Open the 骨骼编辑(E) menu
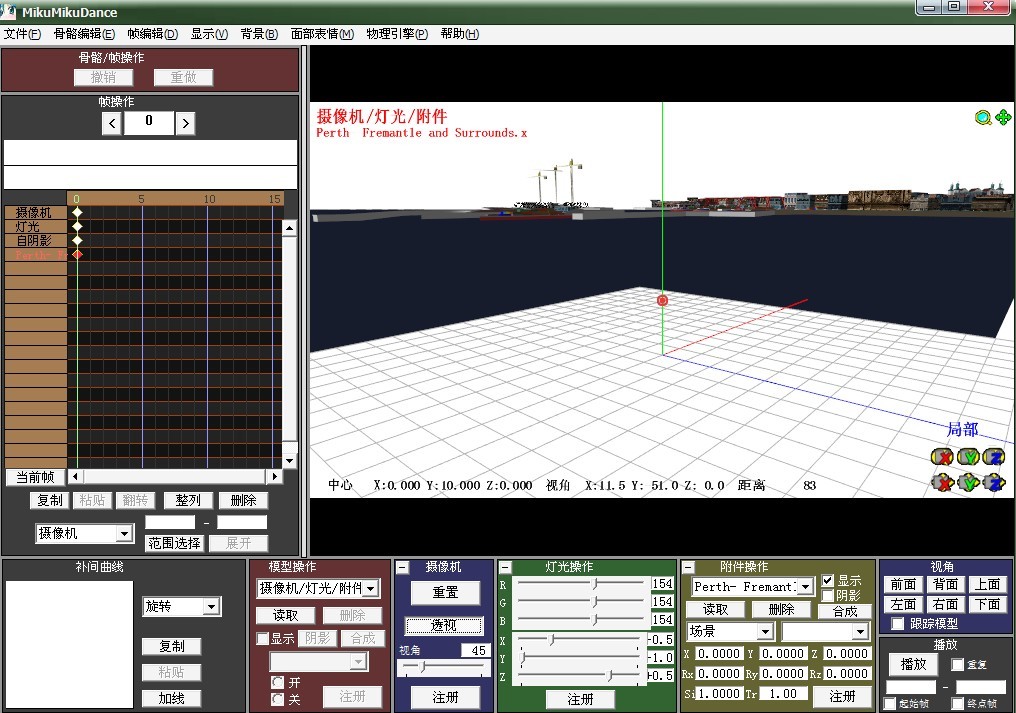1016x713 pixels. point(84,34)
